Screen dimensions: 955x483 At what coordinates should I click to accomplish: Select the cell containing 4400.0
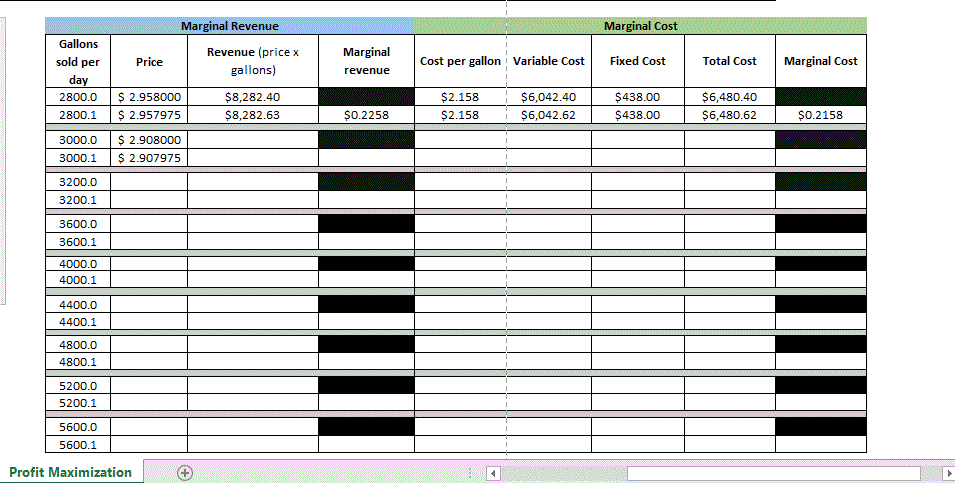(78, 304)
